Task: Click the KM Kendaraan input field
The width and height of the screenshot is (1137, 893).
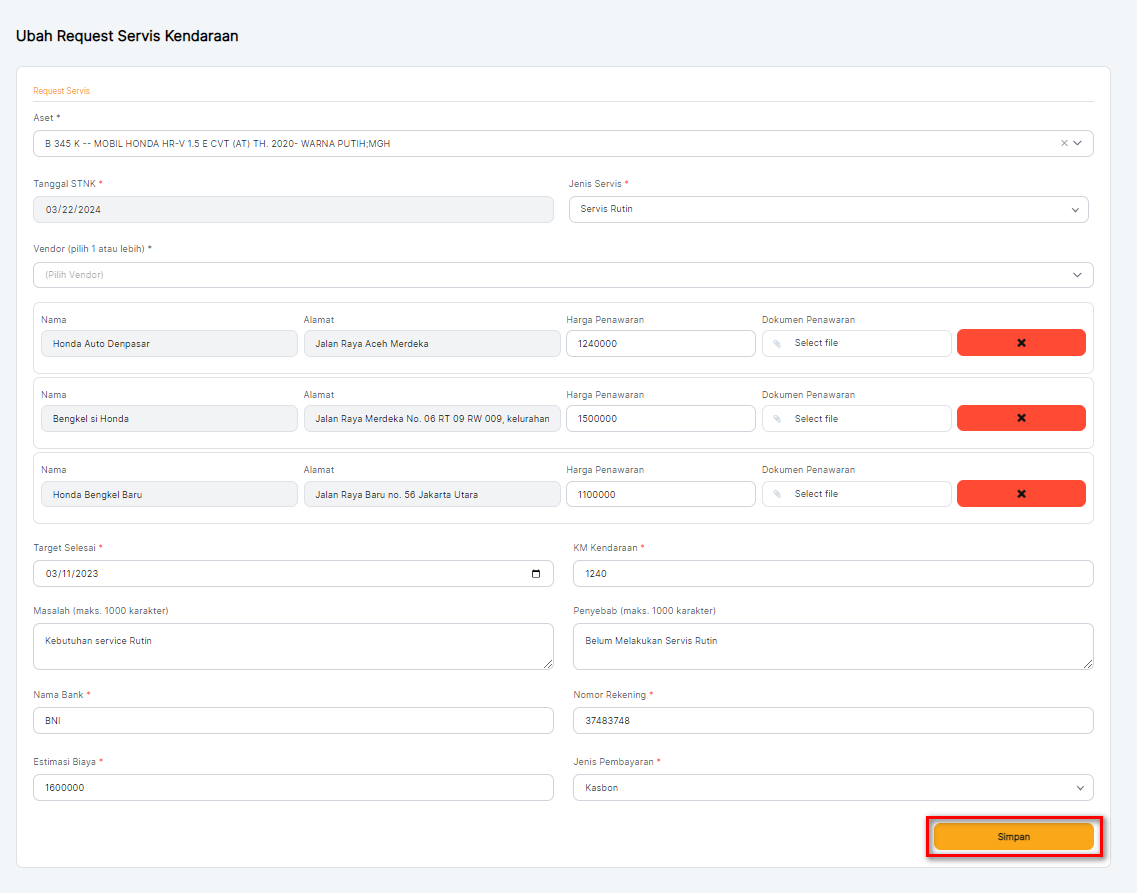Action: [x=832, y=574]
